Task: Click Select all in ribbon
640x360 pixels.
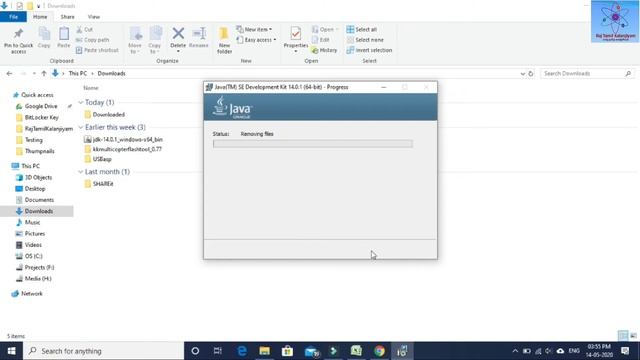Action: [362, 29]
